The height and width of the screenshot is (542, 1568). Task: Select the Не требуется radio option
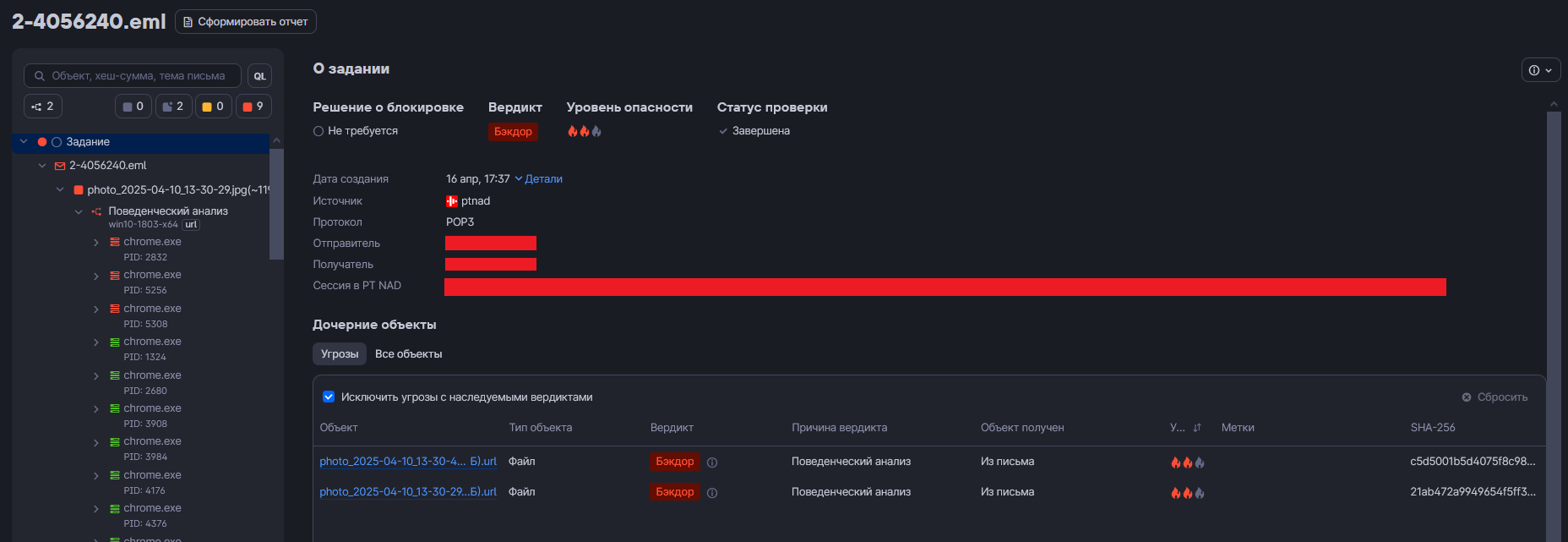point(318,131)
